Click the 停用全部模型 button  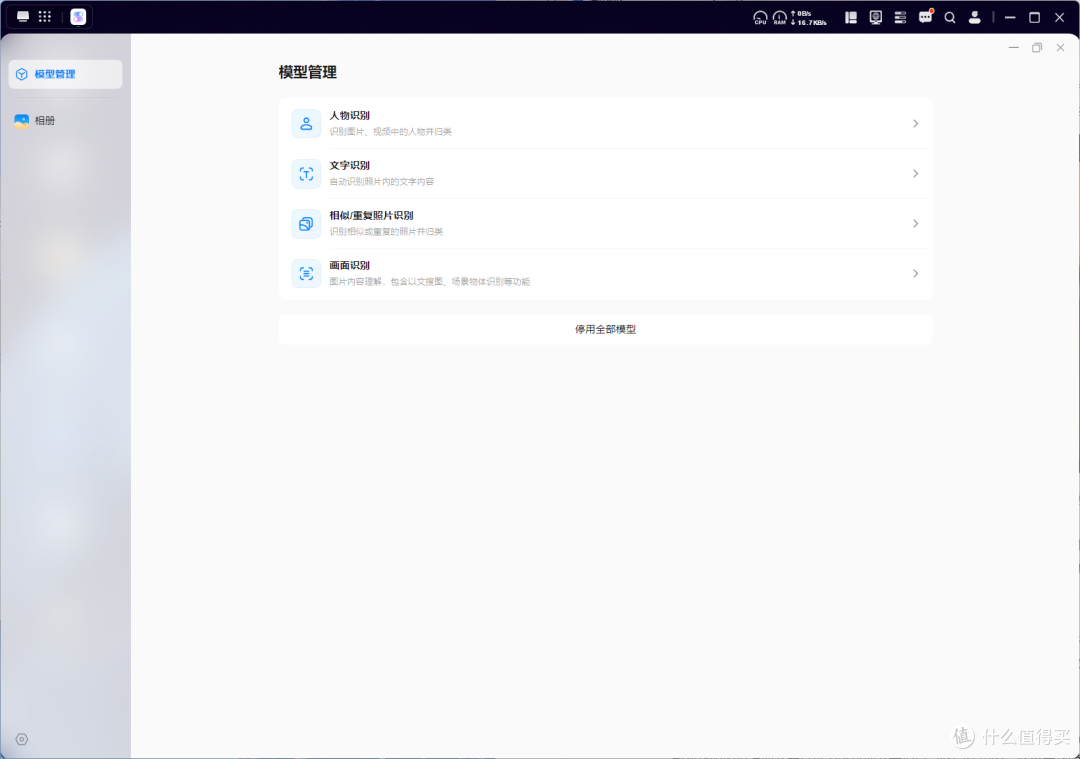point(605,329)
